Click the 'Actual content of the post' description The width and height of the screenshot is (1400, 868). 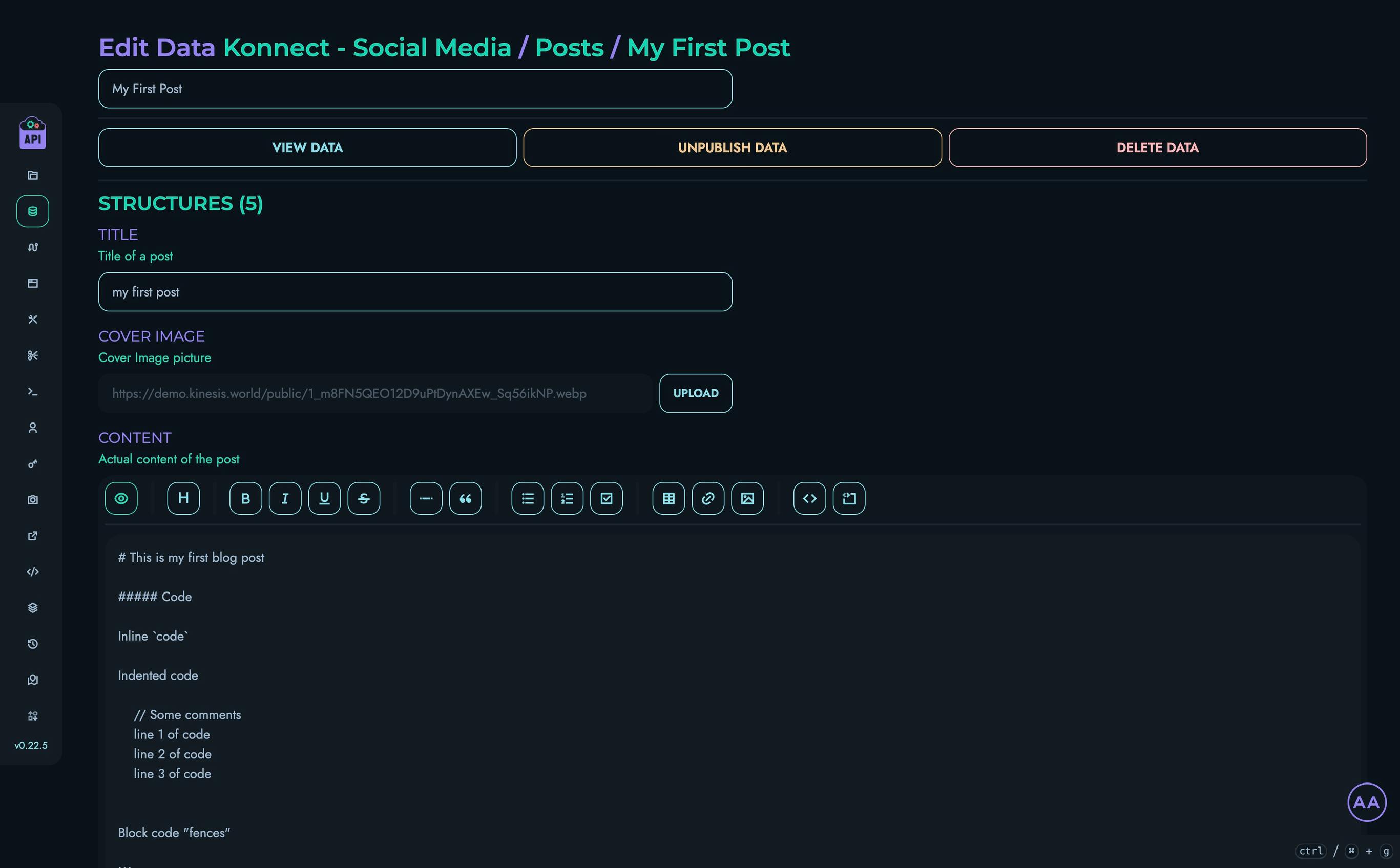[169, 459]
